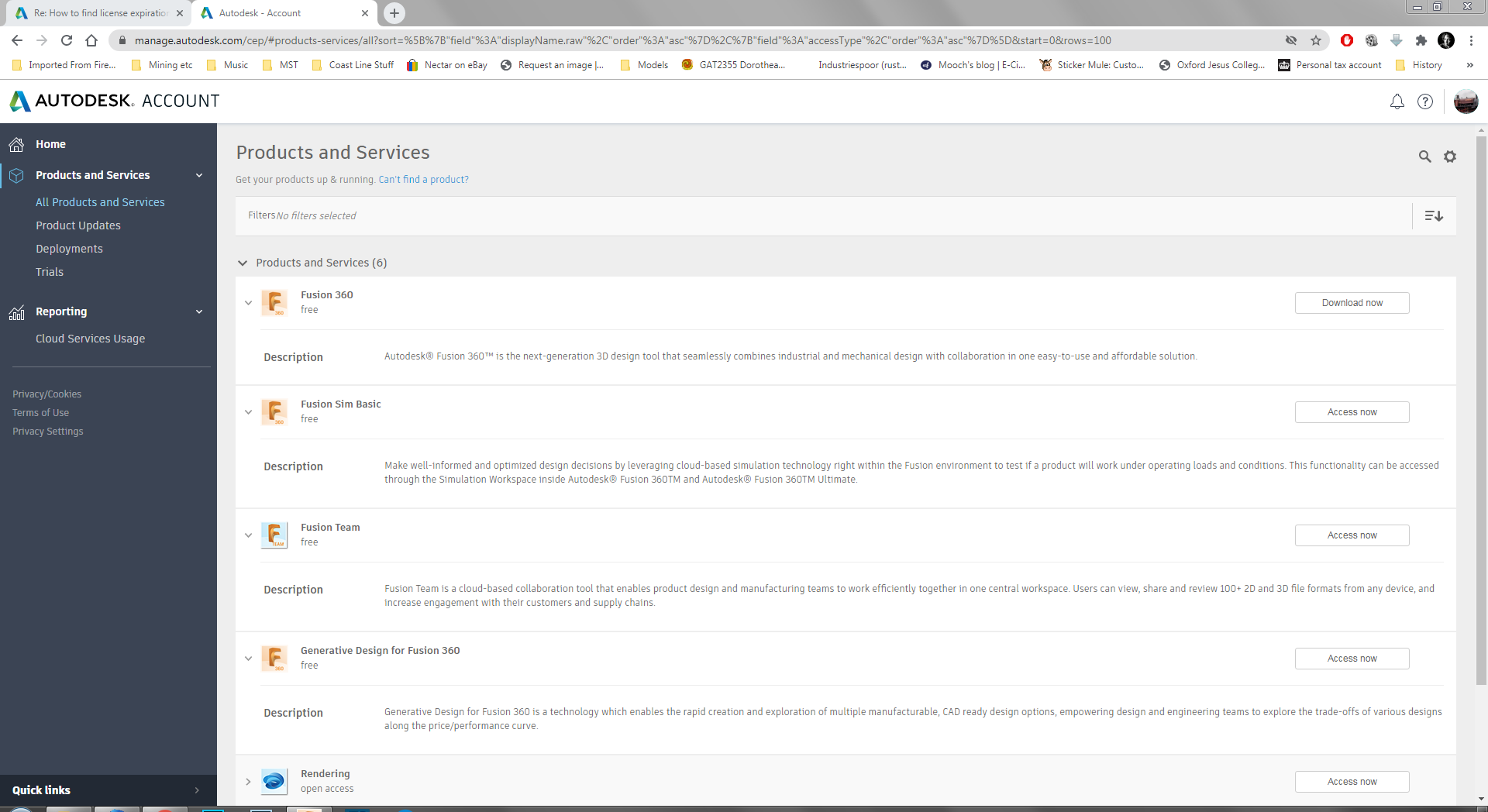
Task: Expand the Rendering entry
Action: click(x=248, y=782)
